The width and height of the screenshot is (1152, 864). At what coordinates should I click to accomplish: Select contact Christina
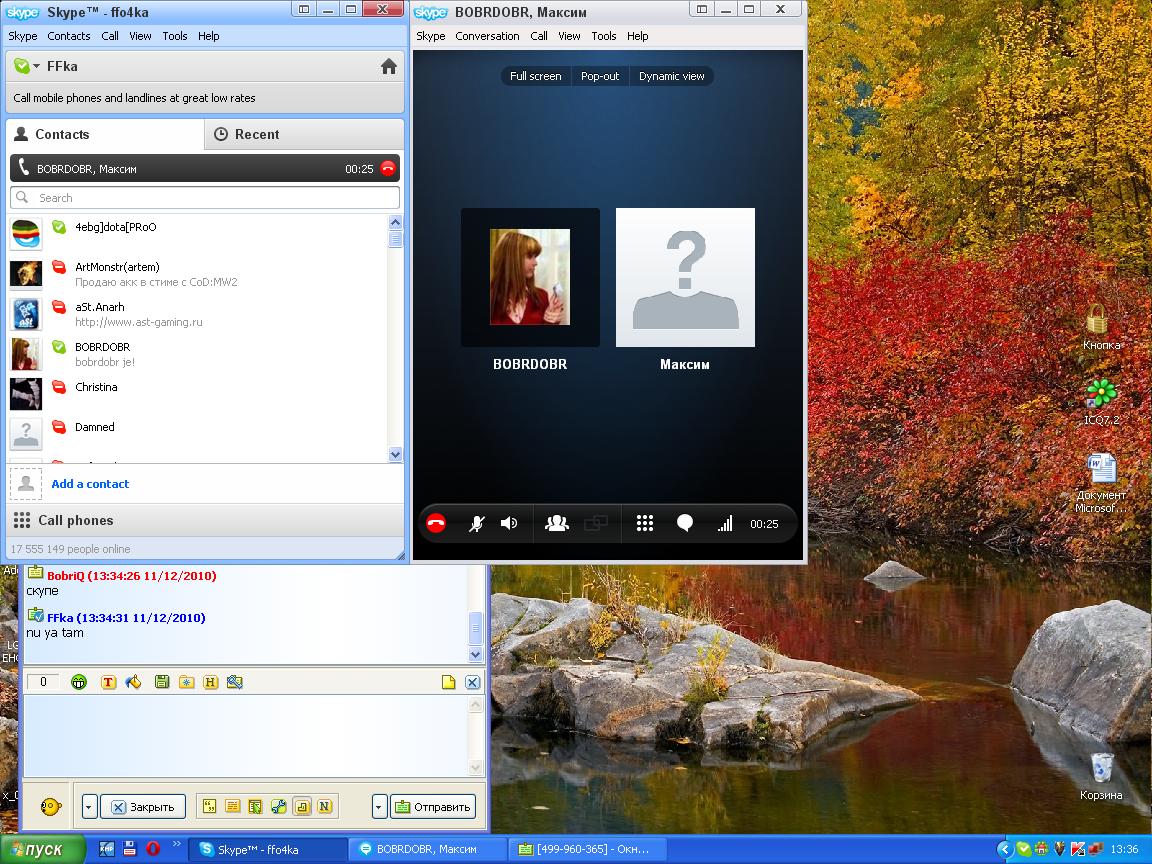pyautogui.click(x=197, y=394)
